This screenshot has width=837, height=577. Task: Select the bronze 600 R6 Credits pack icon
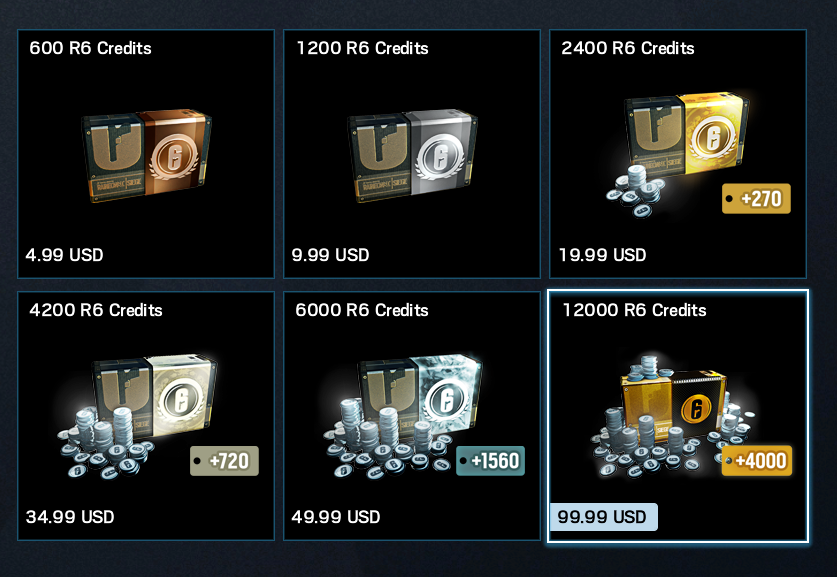click(146, 156)
